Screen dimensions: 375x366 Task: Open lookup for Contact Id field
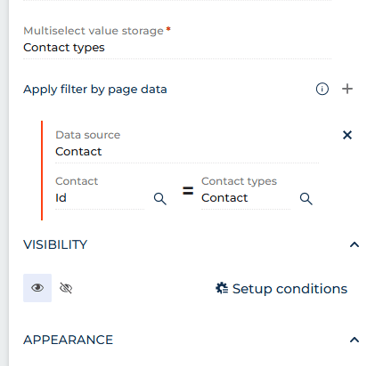tap(160, 199)
